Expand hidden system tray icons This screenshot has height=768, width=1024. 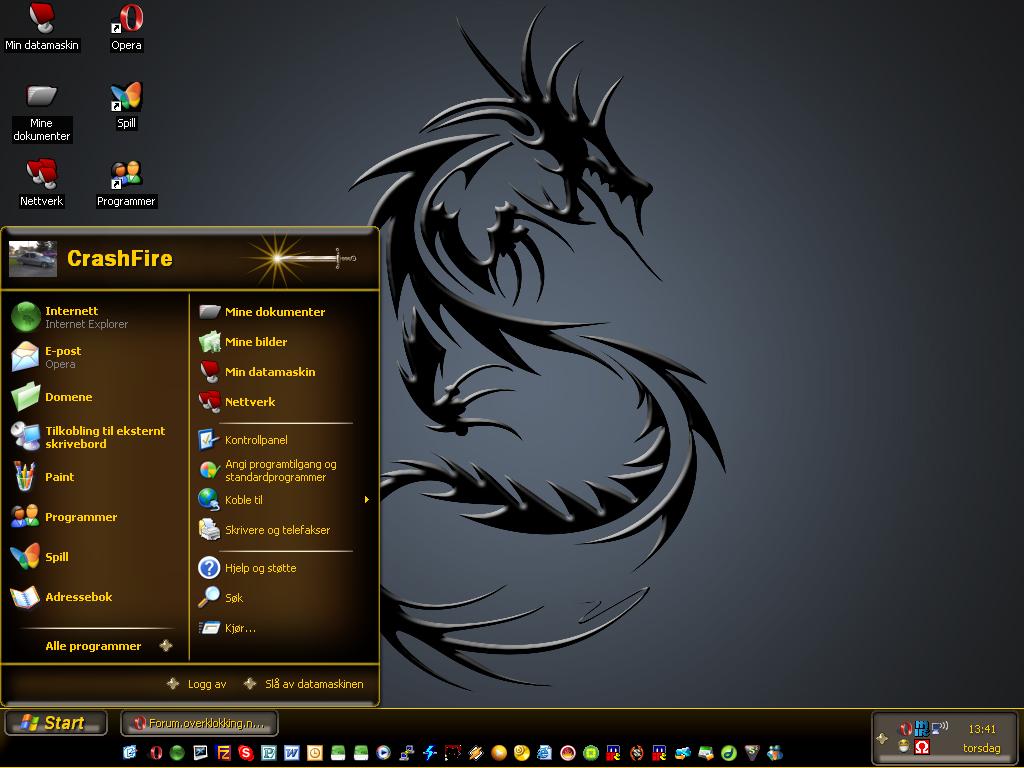coord(882,738)
